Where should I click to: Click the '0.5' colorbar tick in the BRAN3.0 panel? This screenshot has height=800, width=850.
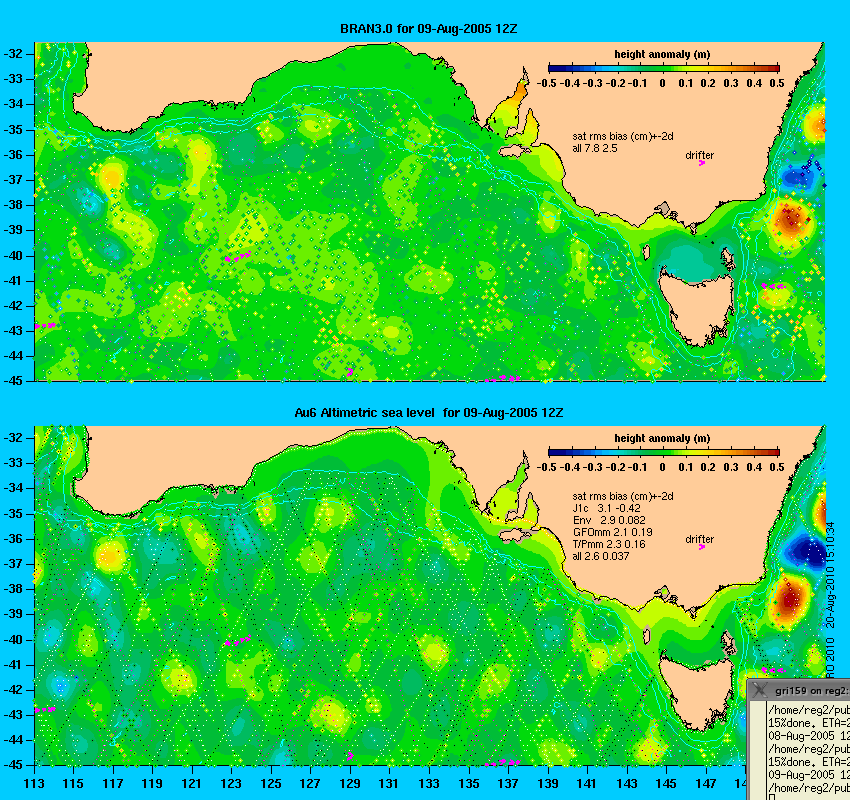(777, 83)
